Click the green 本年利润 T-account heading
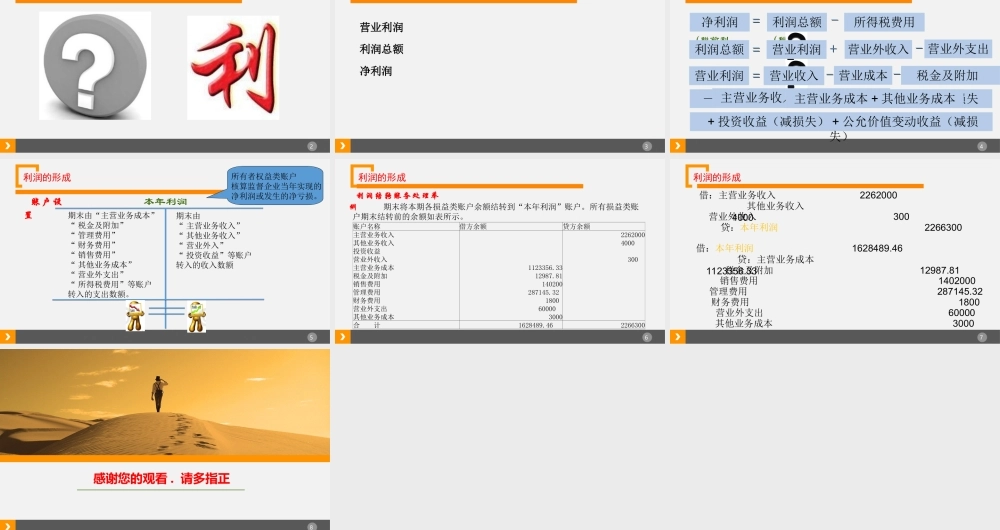 [x=165, y=202]
